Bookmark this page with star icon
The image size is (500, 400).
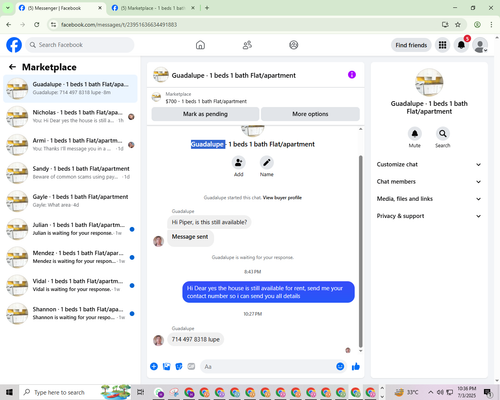(x=458, y=25)
